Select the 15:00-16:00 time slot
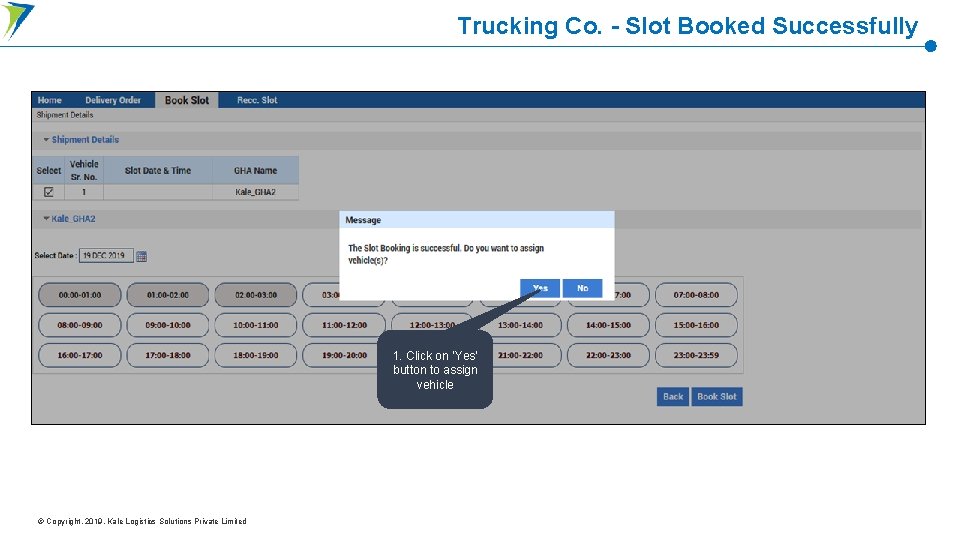This screenshot has width=960, height=540. pyautogui.click(x=696, y=325)
